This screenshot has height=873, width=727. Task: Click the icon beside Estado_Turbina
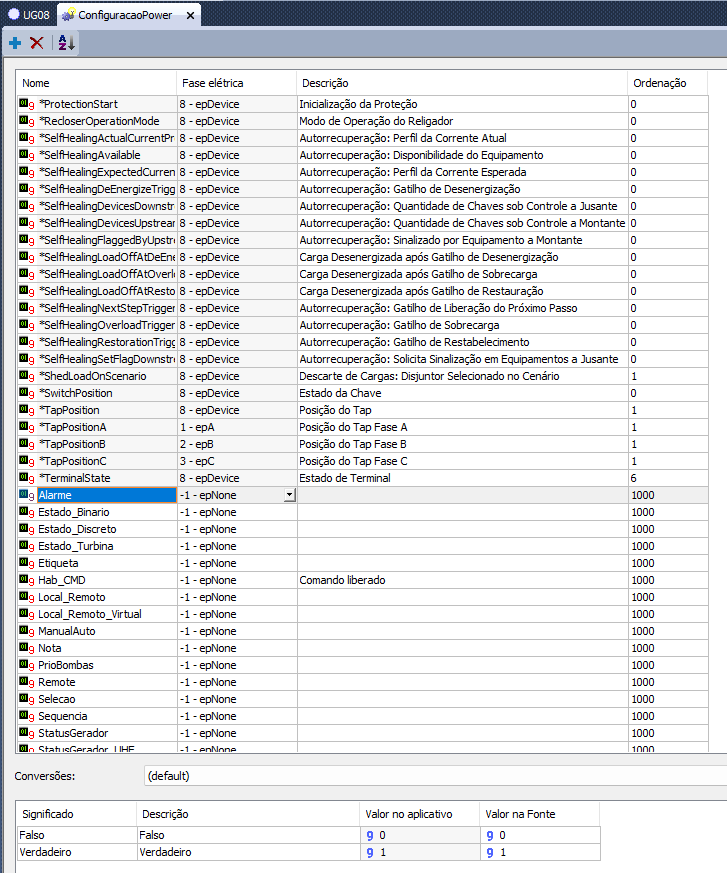(27, 546)
